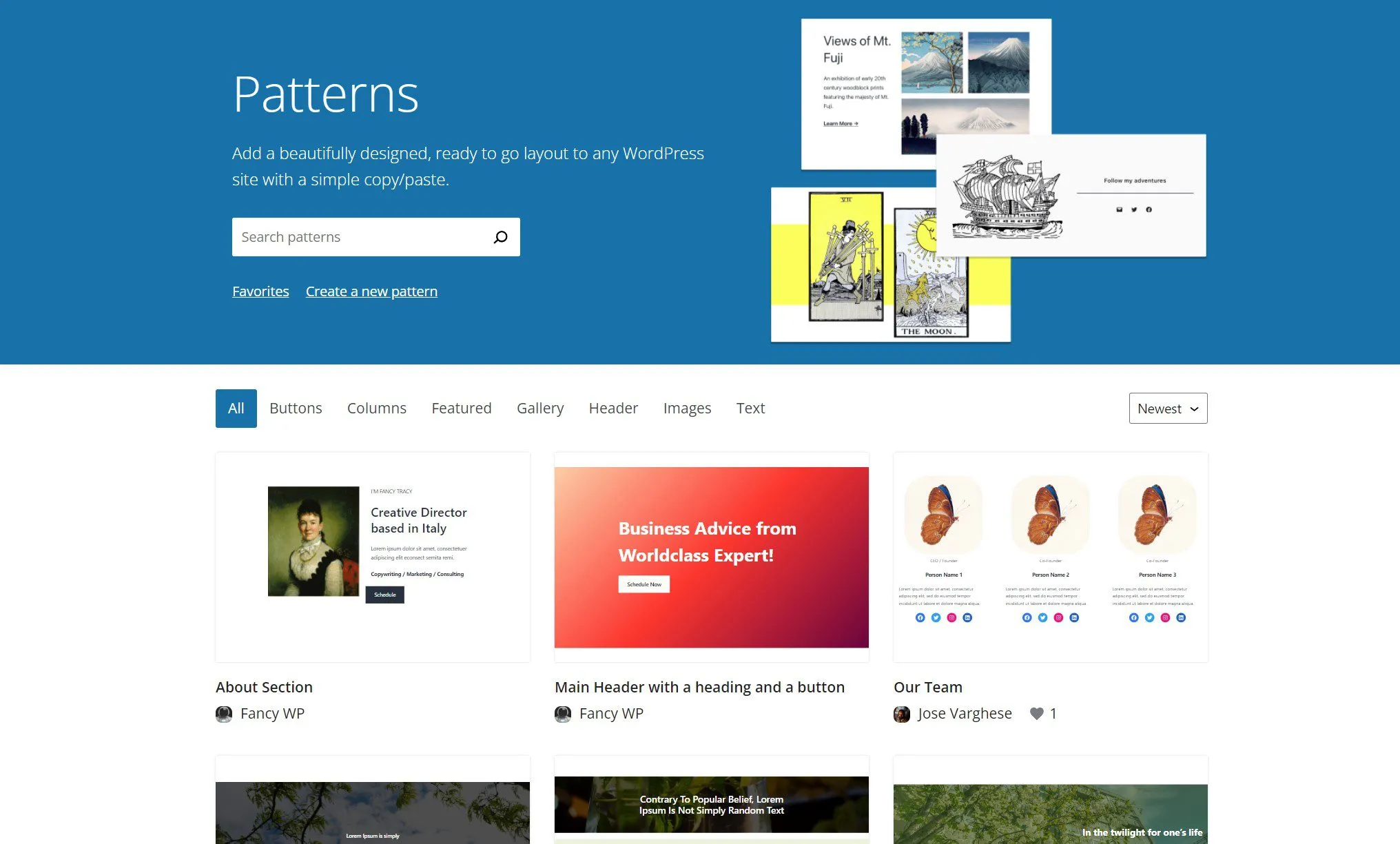
Task: Open the Gallery category filter dropdown
Action: point(540,408)
